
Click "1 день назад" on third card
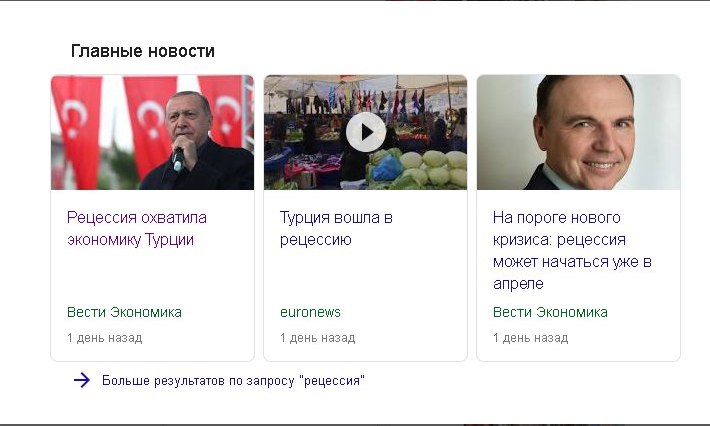530,338
